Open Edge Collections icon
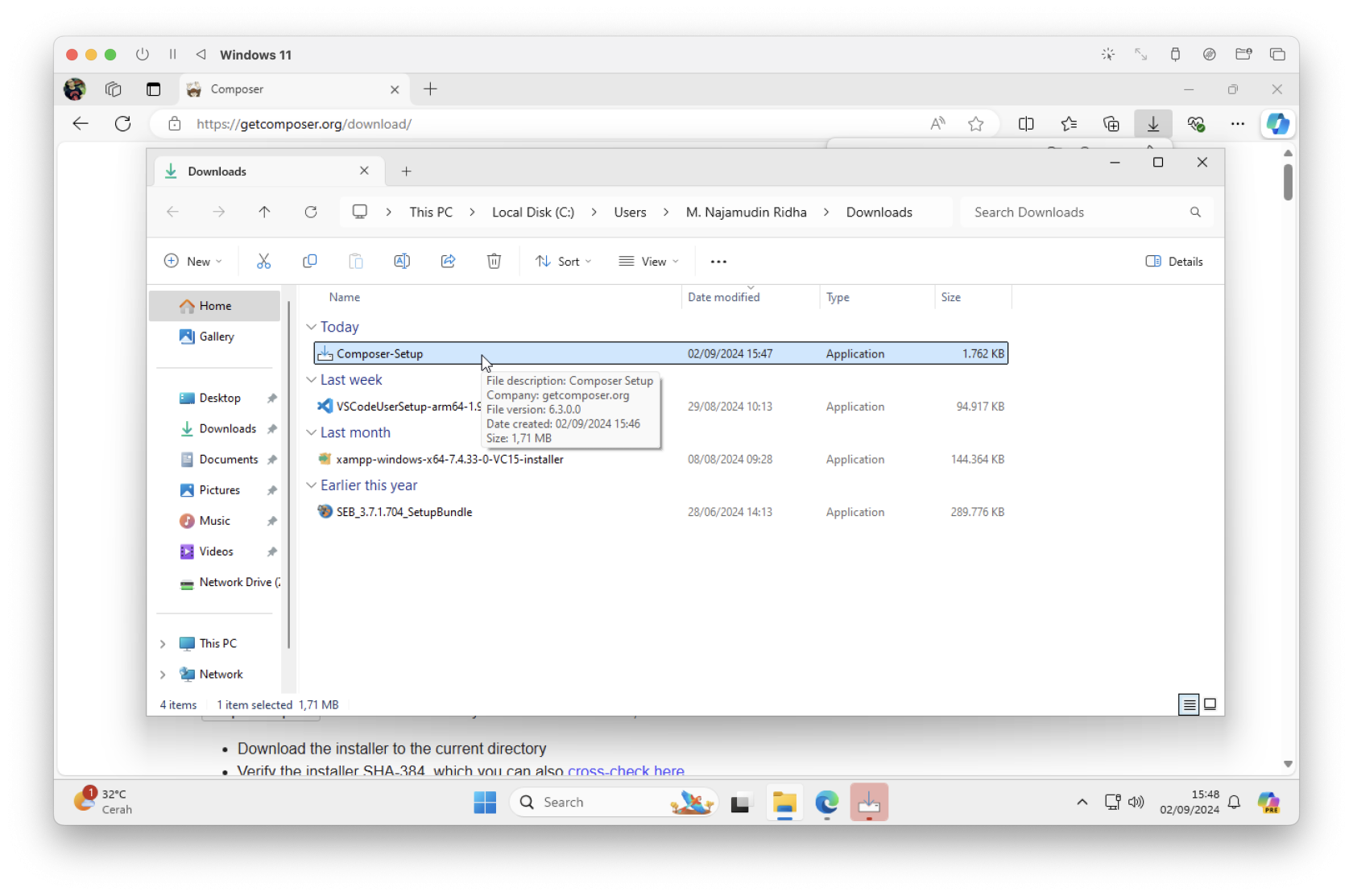Screen dimensions: 1353x896 [x=1111, y=124]
